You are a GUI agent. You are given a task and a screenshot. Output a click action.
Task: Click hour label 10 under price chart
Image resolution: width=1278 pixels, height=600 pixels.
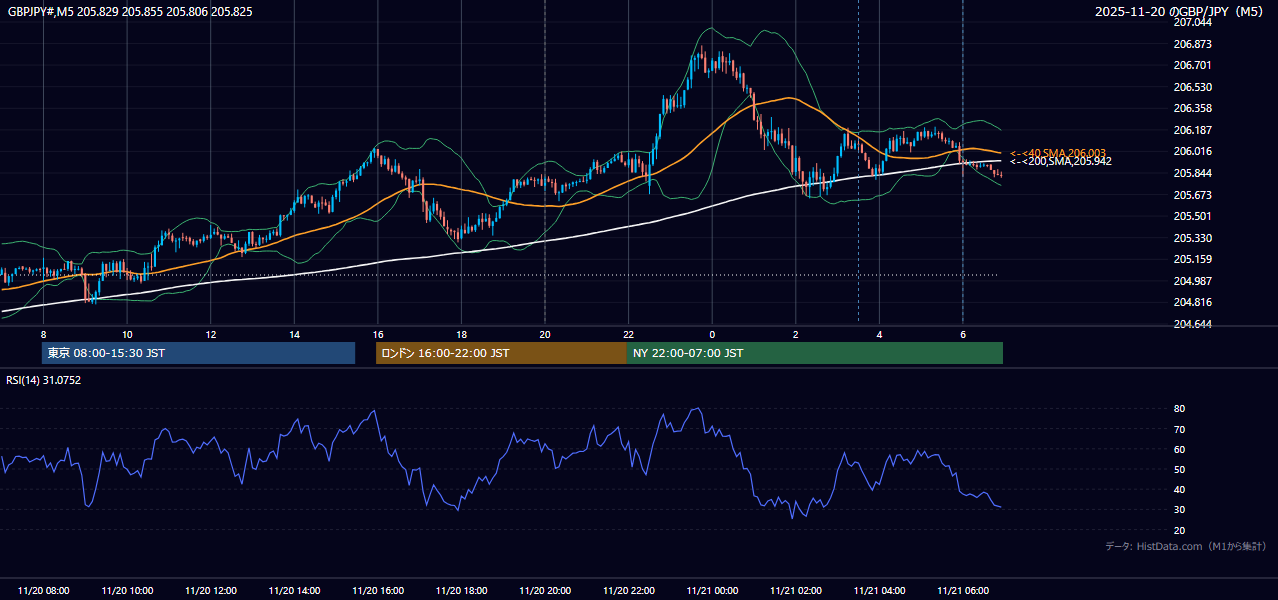[x=127, y=334]
